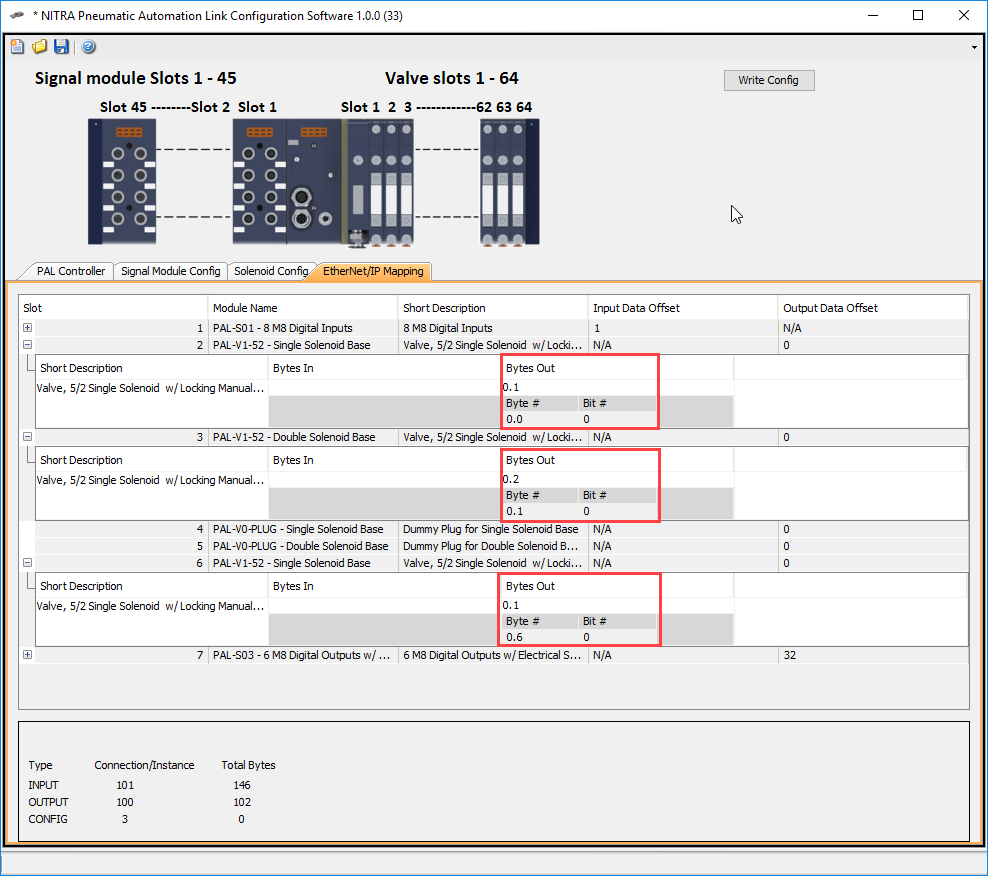Image resolution: width=988 pixels, height=876 pixels.
Task: Select 'PAL-V0-PLUG - Single Solenoid Base' row
Action: click(x=501, y=529)
